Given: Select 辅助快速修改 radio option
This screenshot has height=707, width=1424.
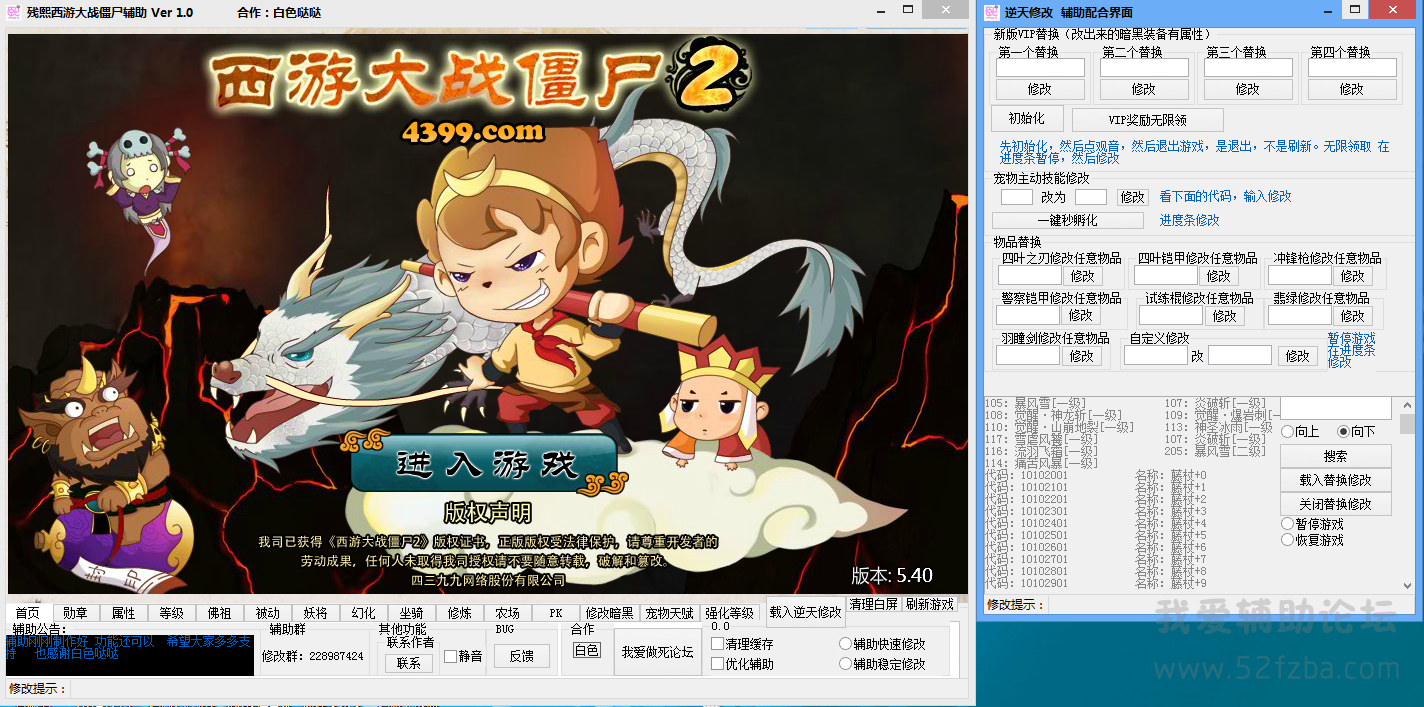Looking at the screenshot, I should pyautogui.click(x=846, y=644).
